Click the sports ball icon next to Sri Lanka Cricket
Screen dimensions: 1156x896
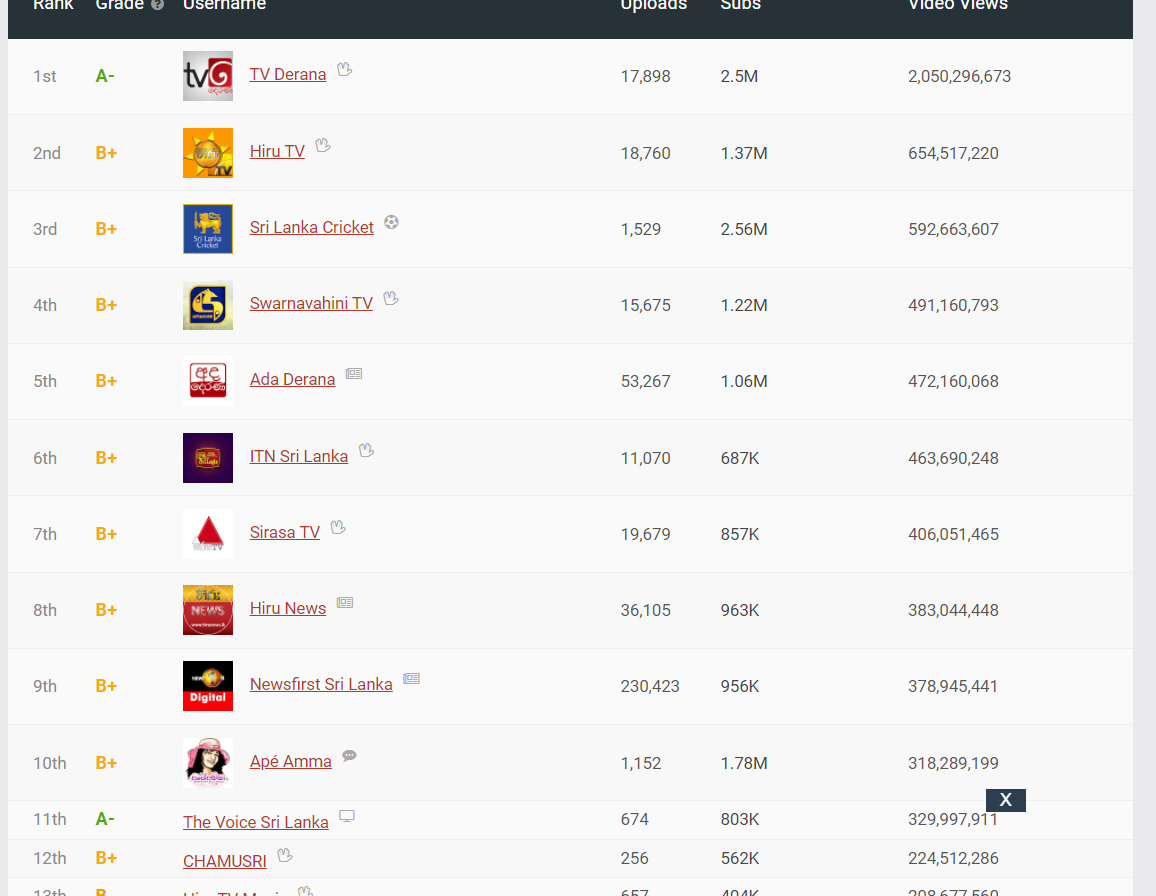[x=391, y=222]
